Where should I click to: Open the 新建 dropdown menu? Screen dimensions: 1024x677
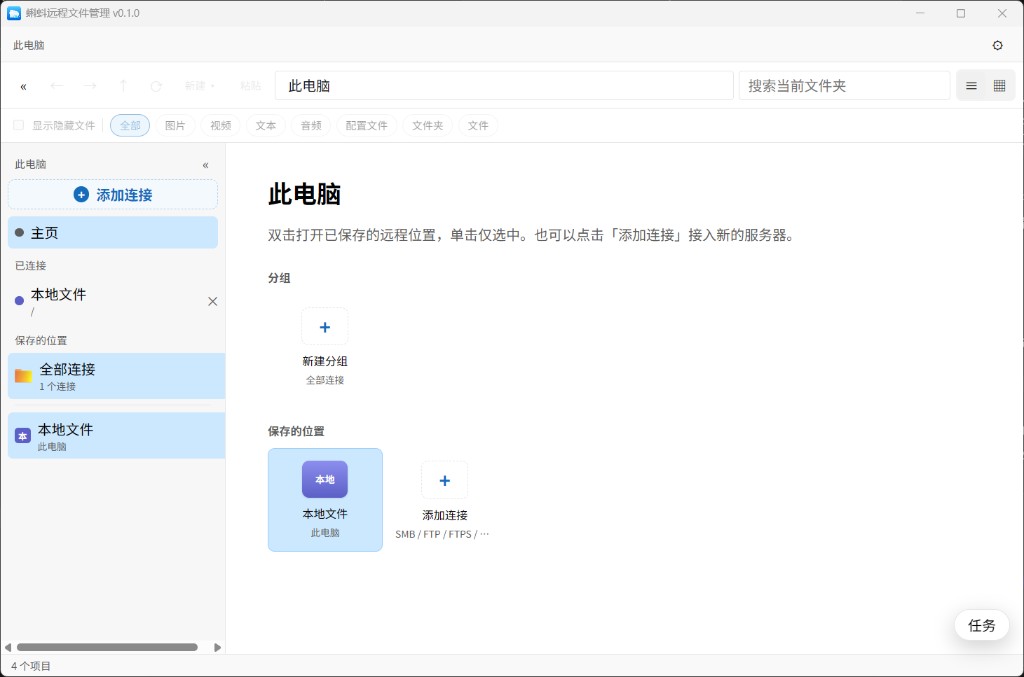[199, 86]
